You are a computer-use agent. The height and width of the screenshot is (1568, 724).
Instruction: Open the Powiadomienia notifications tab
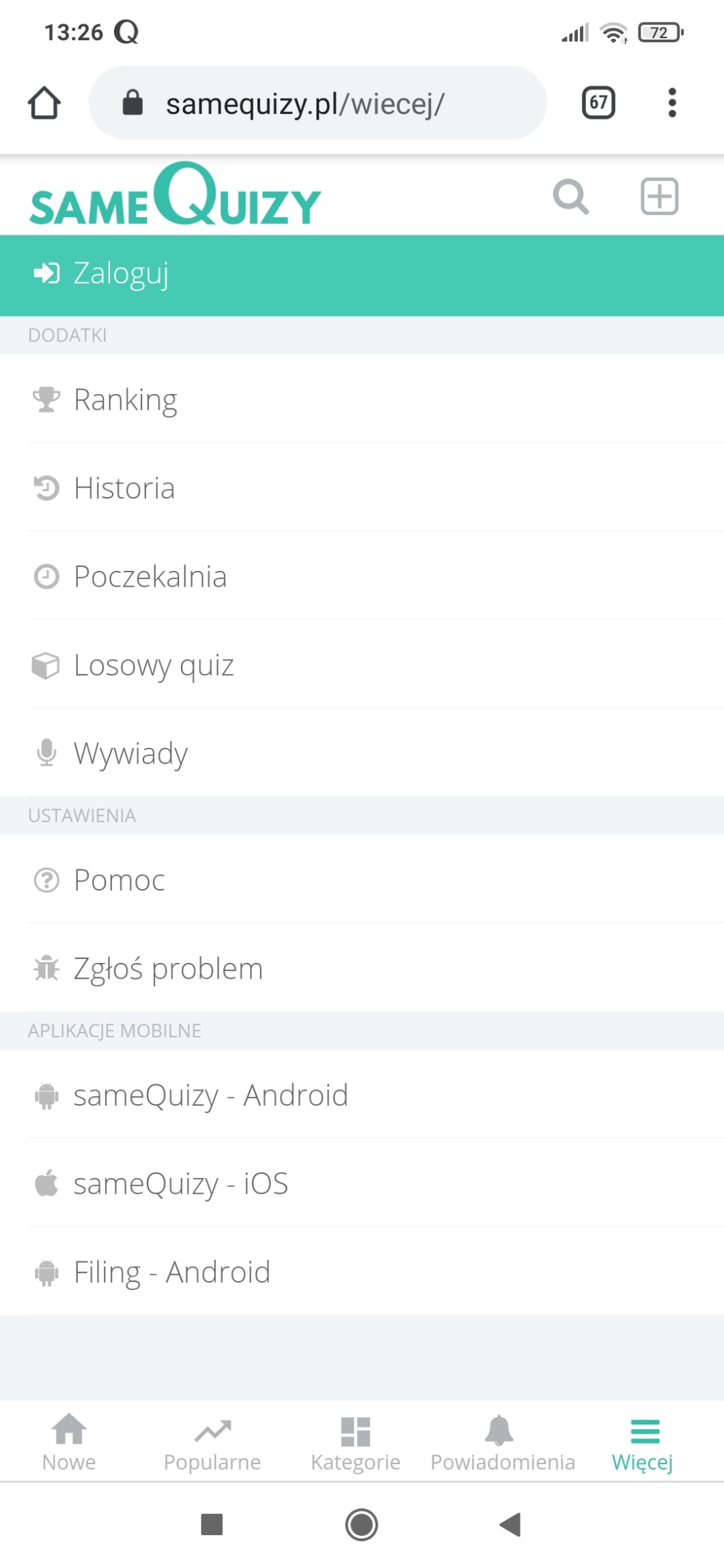coord(502,1444)
